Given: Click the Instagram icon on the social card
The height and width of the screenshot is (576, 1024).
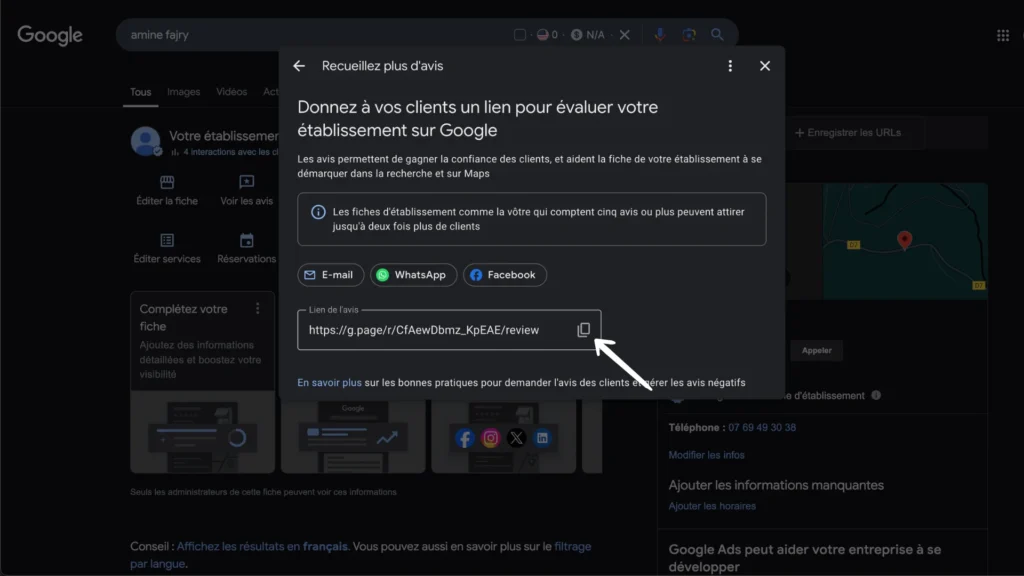Looking at the screenshot, I should tap(490, 438).
